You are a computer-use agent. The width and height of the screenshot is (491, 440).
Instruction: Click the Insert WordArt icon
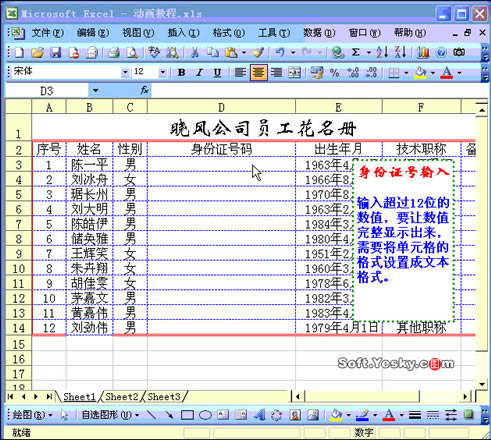(259, 415)
